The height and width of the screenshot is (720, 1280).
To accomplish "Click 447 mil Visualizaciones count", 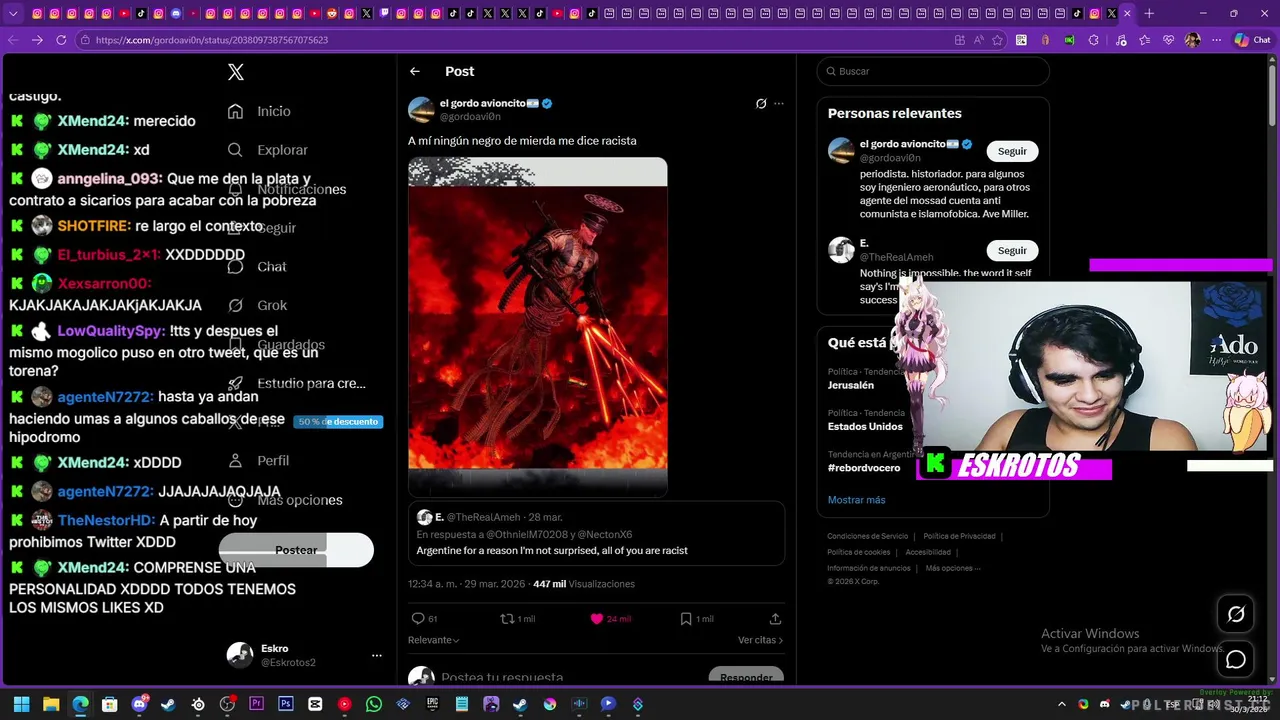I will (584, 584).
